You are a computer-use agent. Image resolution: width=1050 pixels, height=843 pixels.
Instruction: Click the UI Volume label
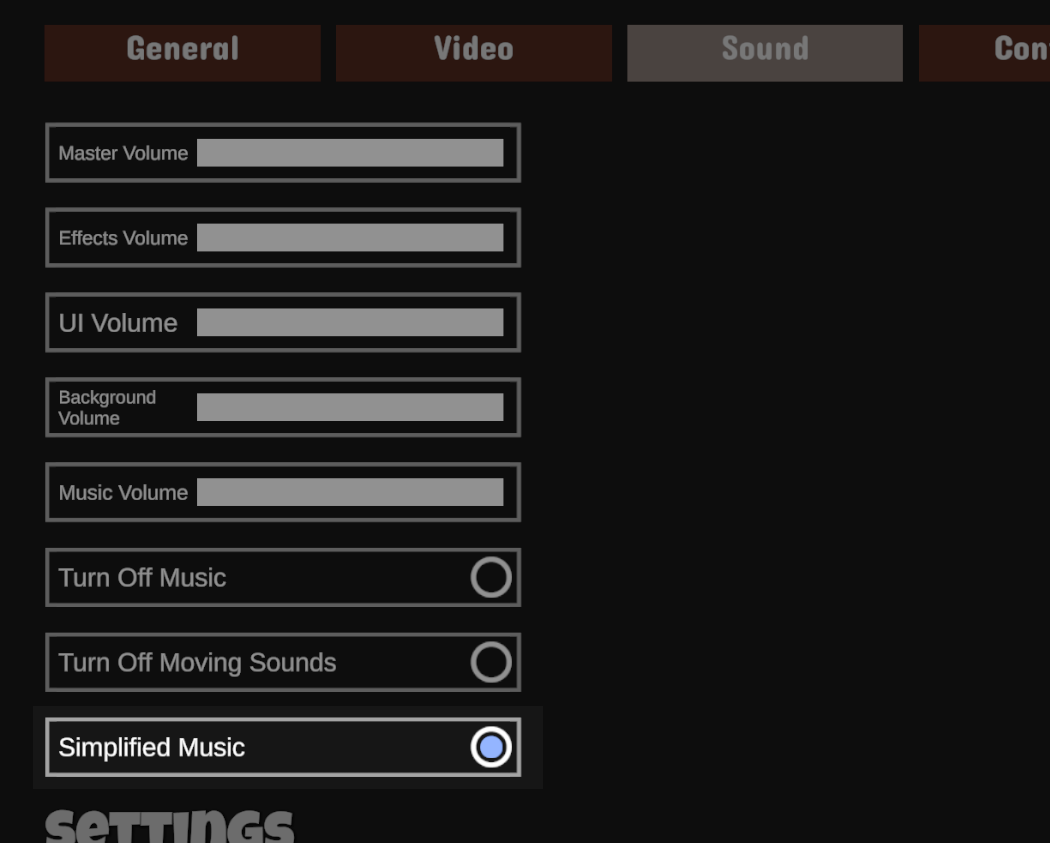click(x=118, y=323)
